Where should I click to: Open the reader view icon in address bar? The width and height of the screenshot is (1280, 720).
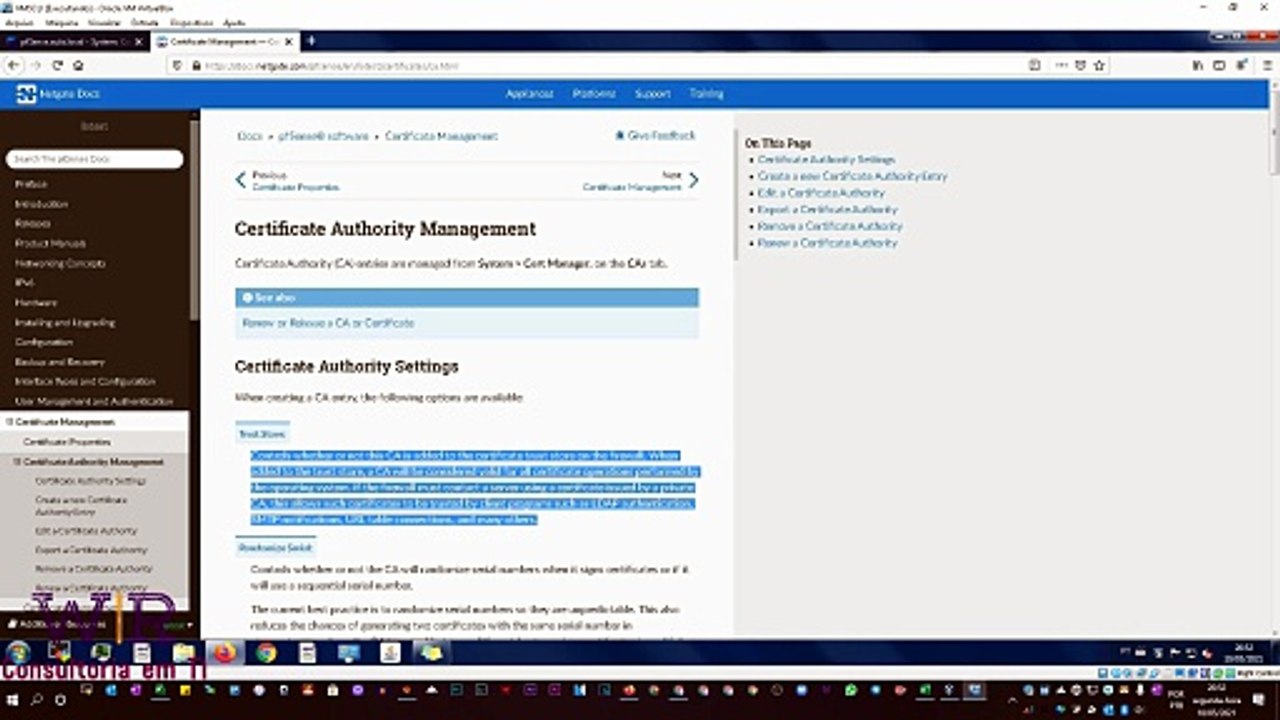coord(1034,65)
